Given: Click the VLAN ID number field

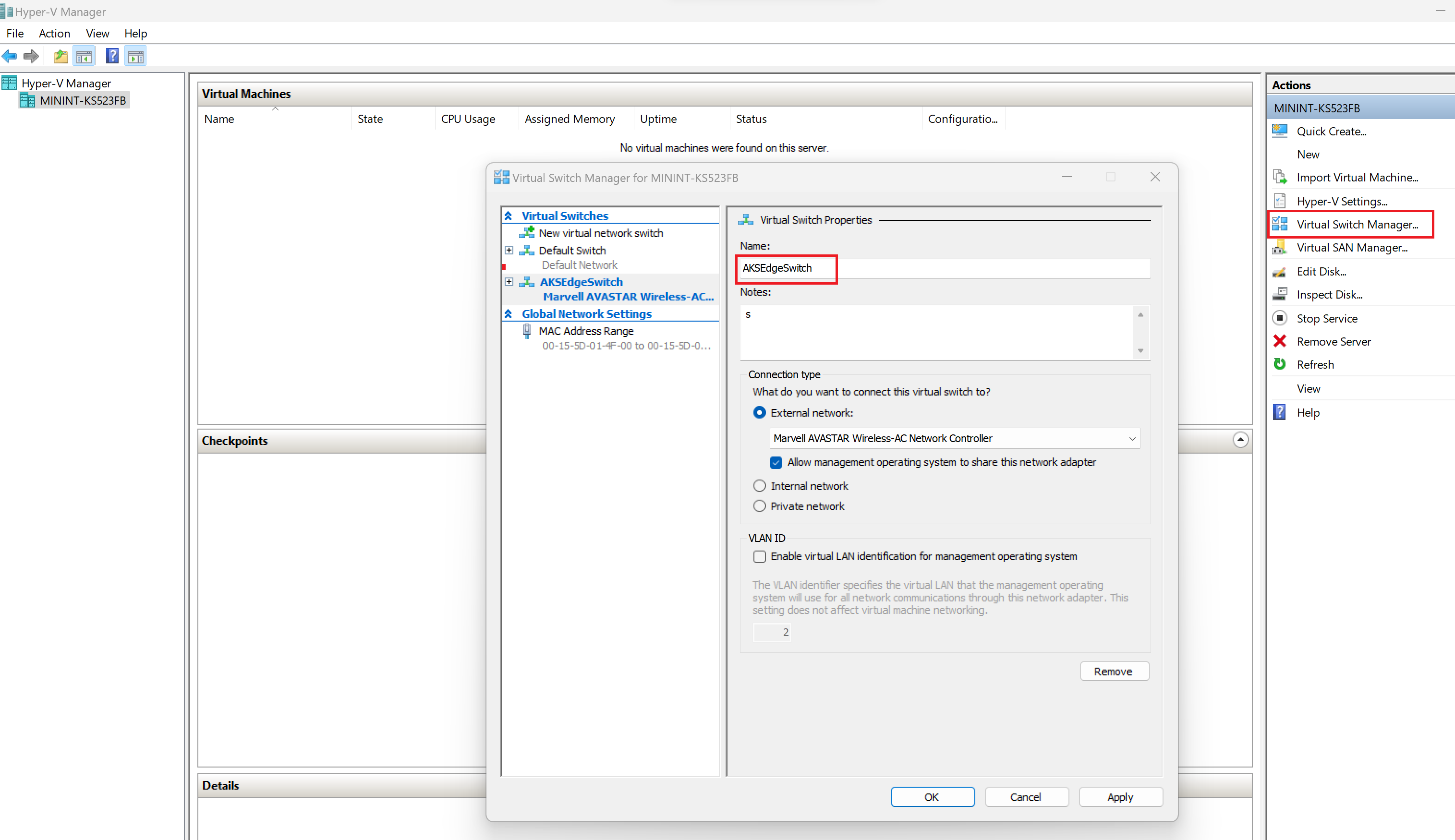Looking at the screenshot, I should 771,633.
